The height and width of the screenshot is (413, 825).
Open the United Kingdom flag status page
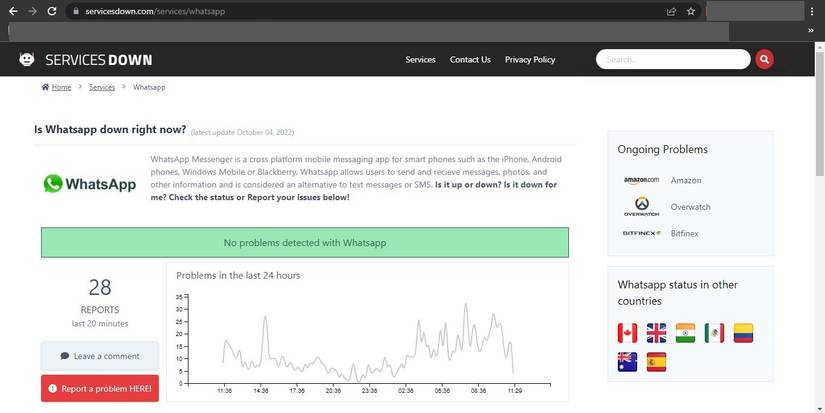[x=656, y=333]
